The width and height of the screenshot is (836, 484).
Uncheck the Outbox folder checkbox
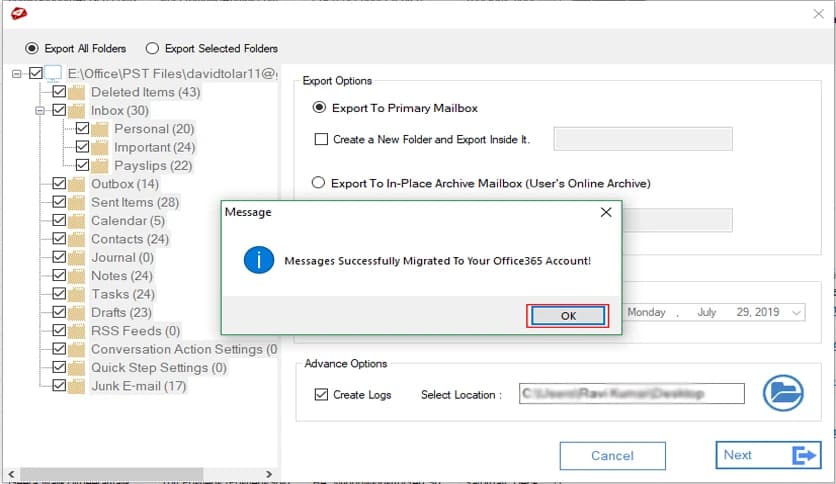(x=59, y=183)
